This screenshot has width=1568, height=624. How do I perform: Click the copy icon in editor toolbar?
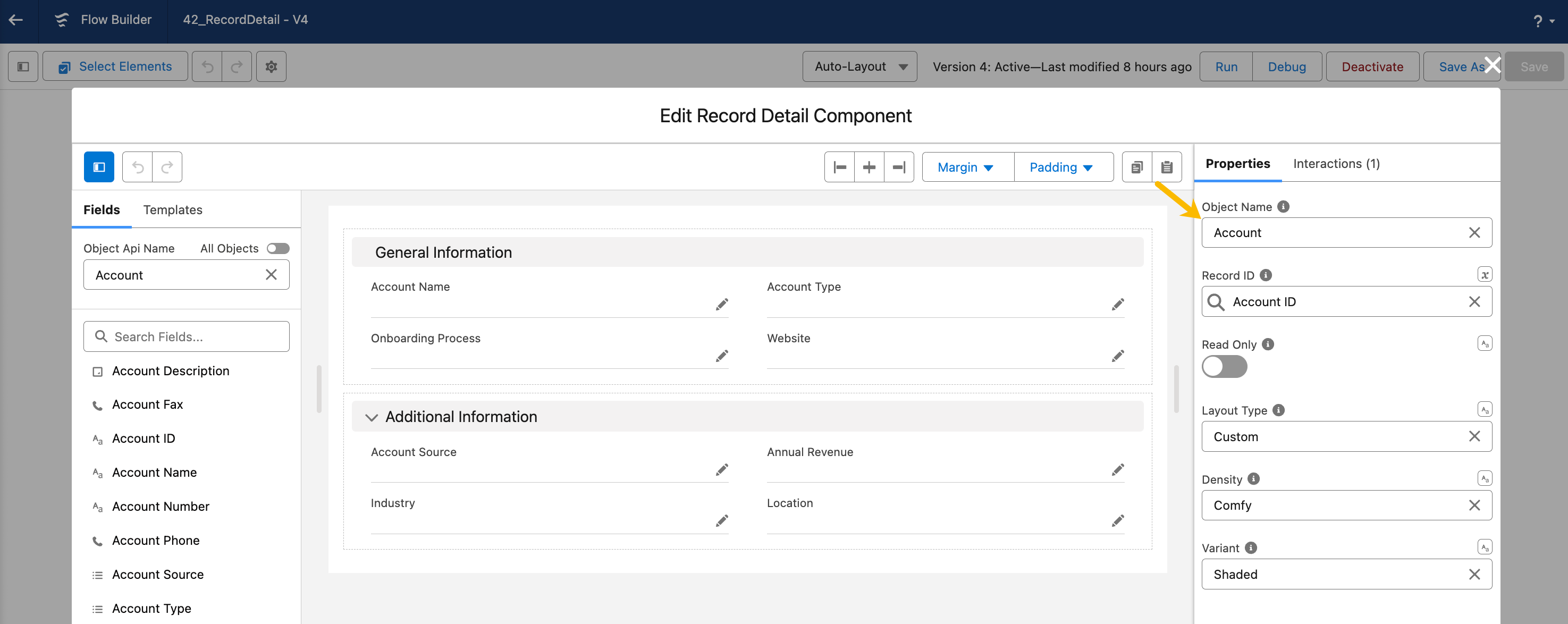1136,167
